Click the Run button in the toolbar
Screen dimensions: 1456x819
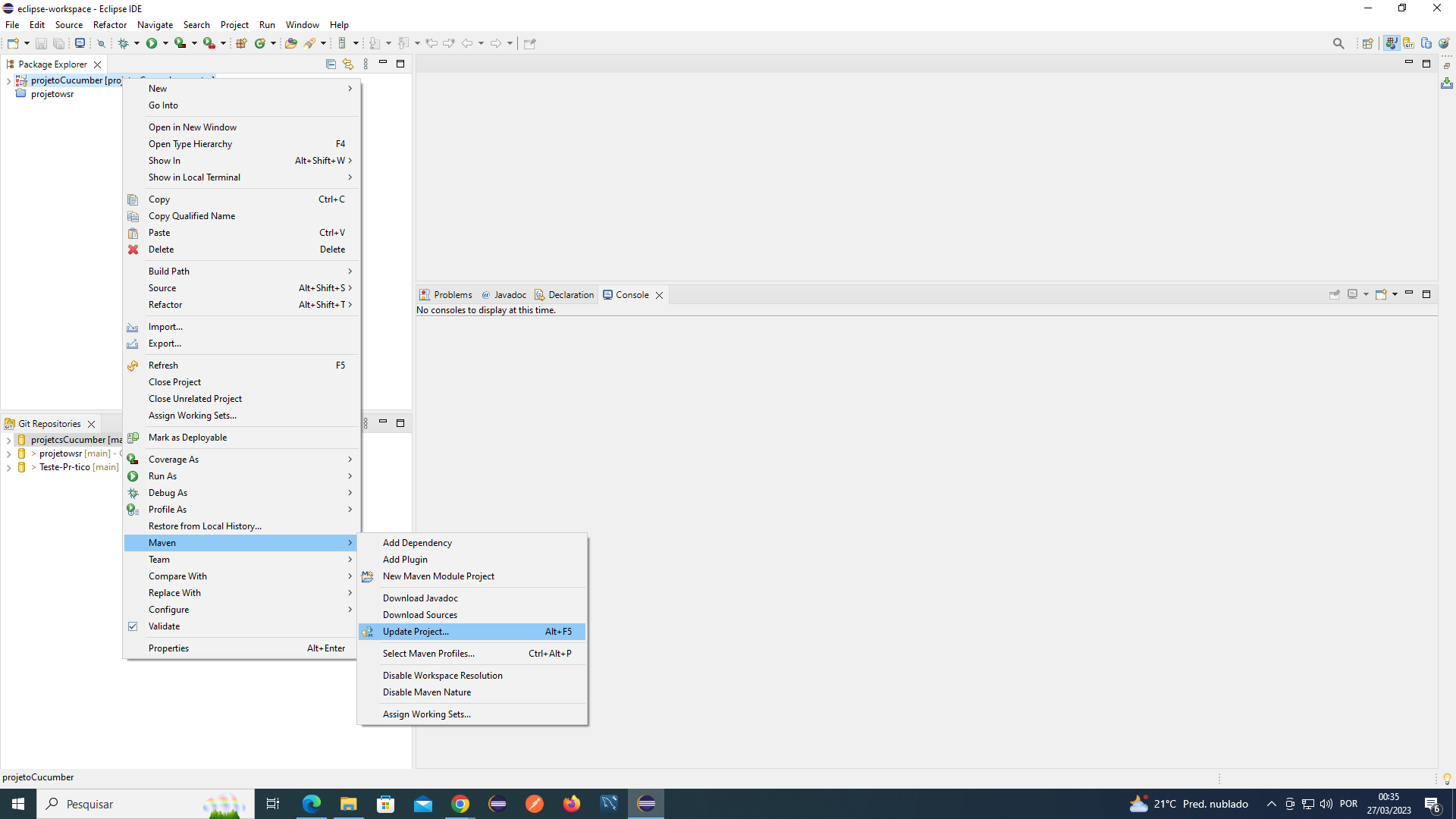(x=152, y=43)
